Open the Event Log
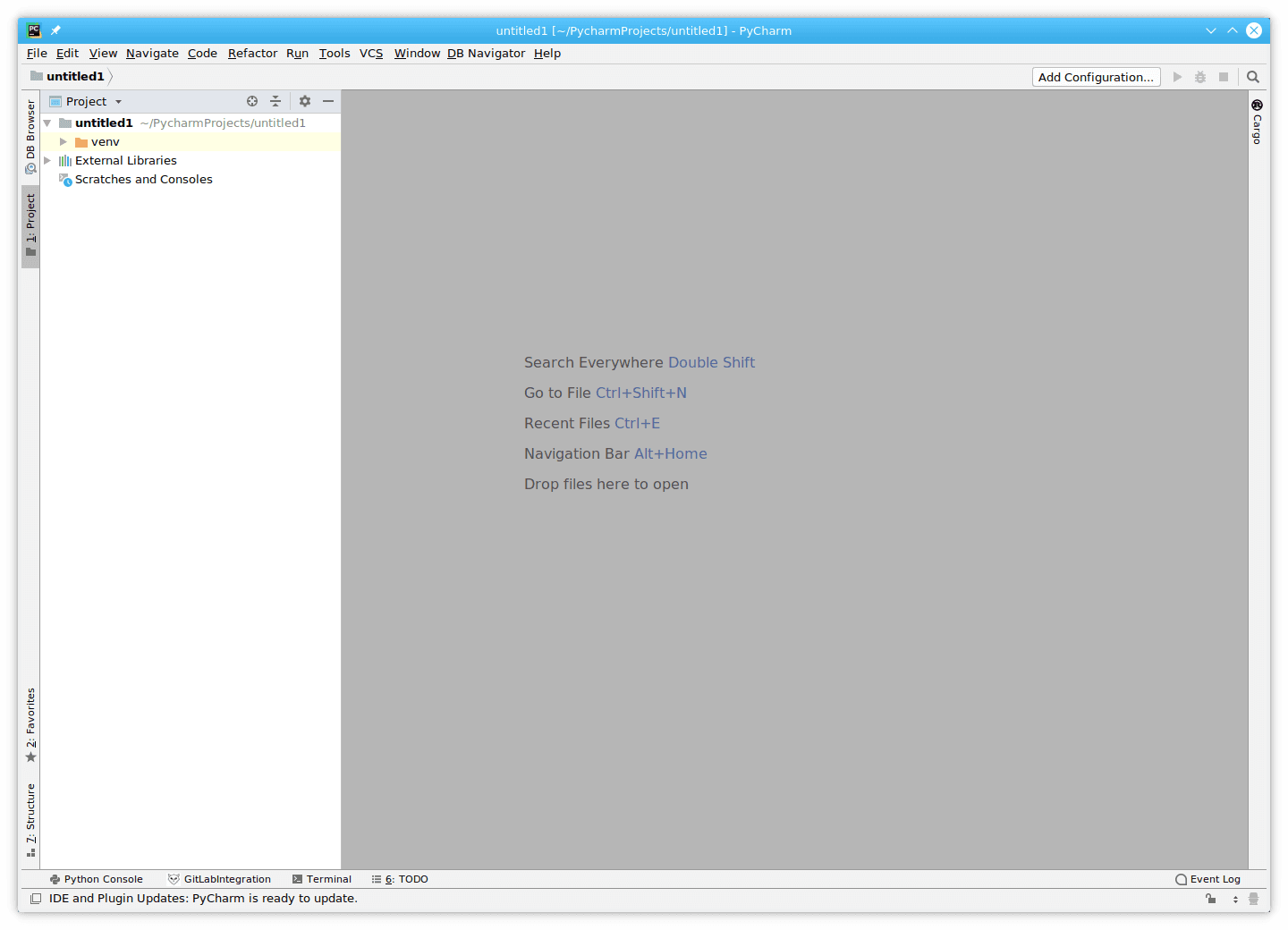 coord(1215,879)
